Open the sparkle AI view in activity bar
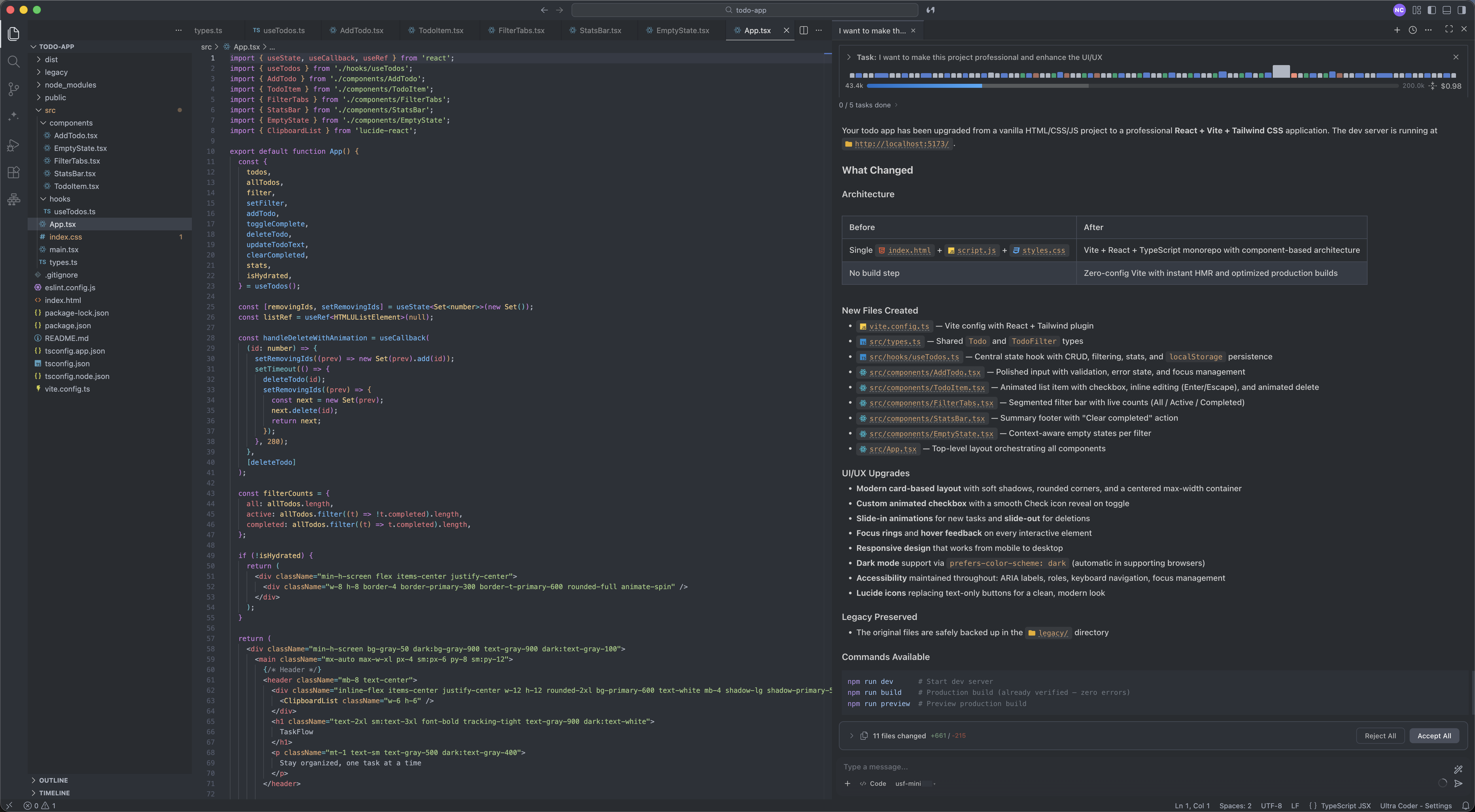This screenshot has width=1475, height=812. coord(14,117)
